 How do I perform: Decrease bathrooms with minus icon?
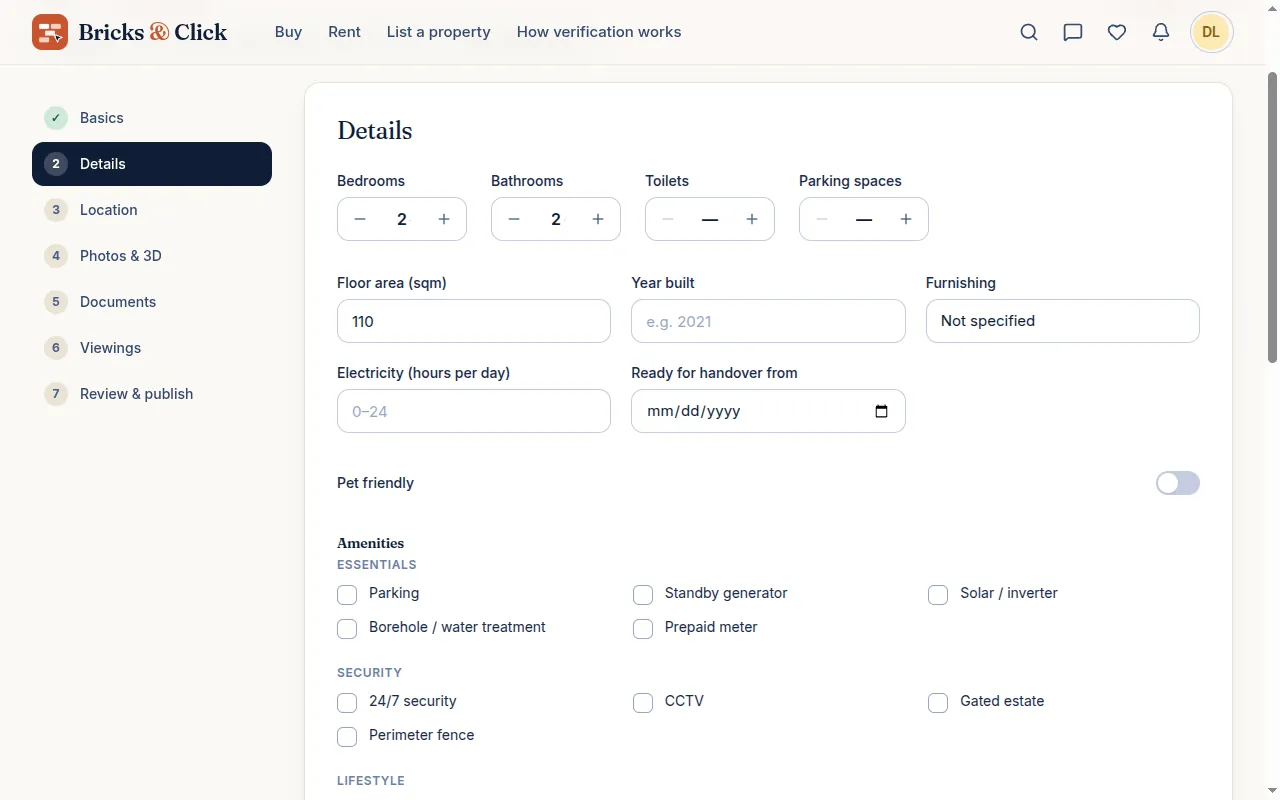click(x=514, y=219)
